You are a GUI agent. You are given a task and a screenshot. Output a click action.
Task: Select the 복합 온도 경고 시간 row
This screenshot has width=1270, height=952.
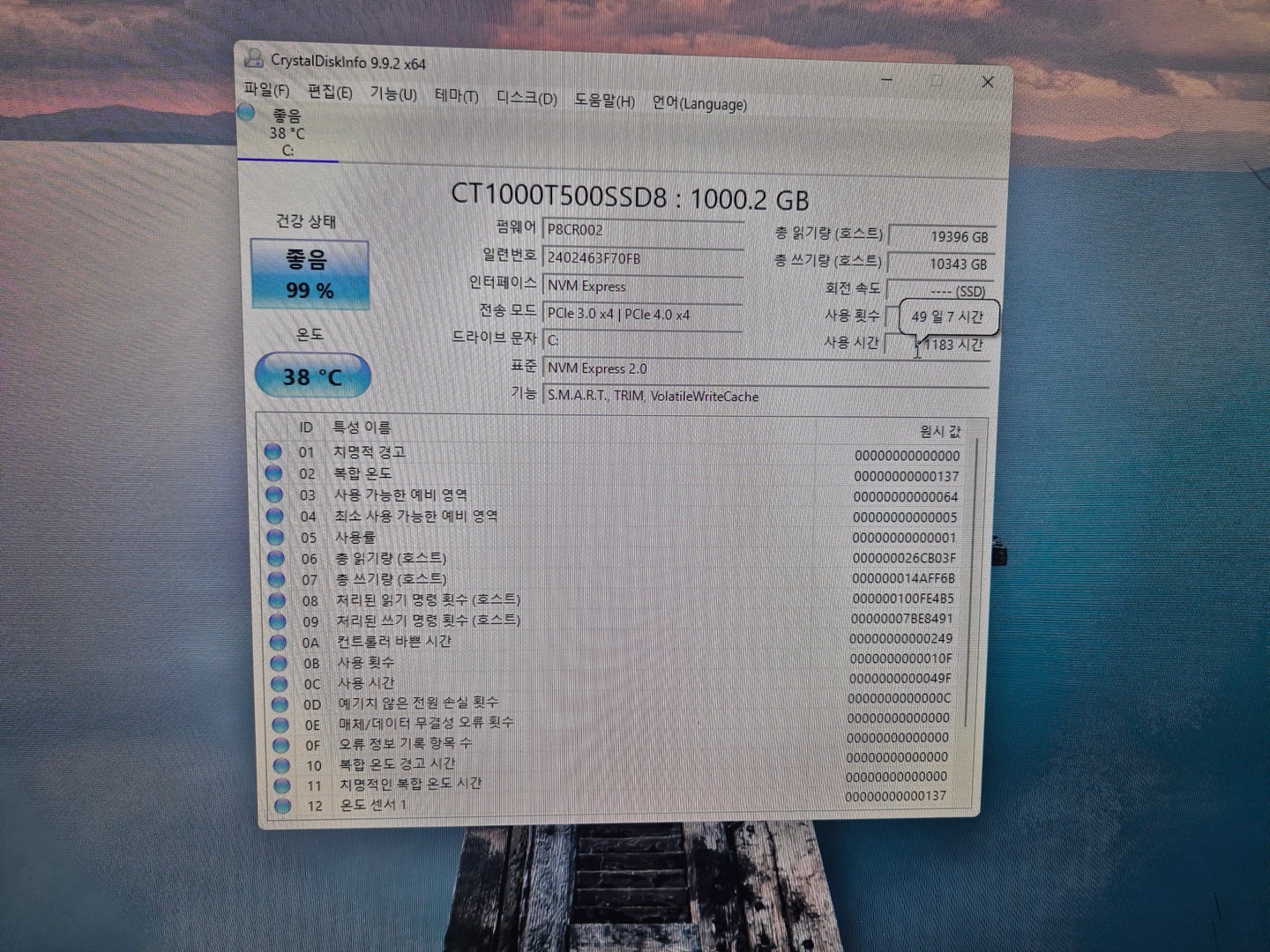[x=610, y=763]
